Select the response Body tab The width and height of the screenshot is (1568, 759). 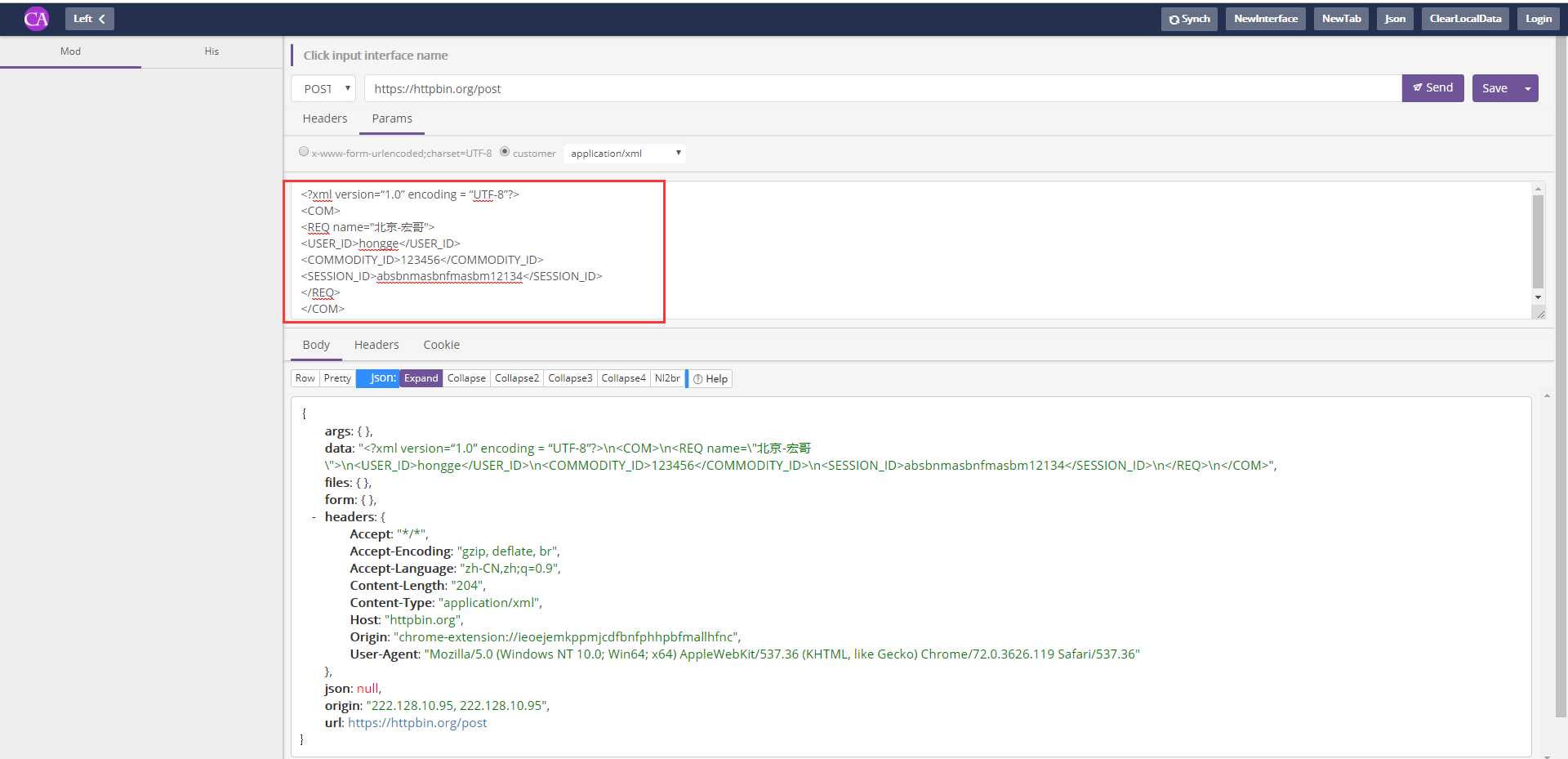tap(316, 345)
